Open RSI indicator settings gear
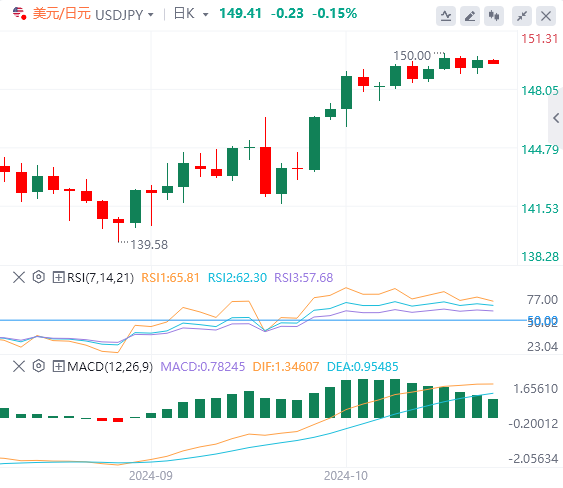563x488 pixels. click(38, 277)
